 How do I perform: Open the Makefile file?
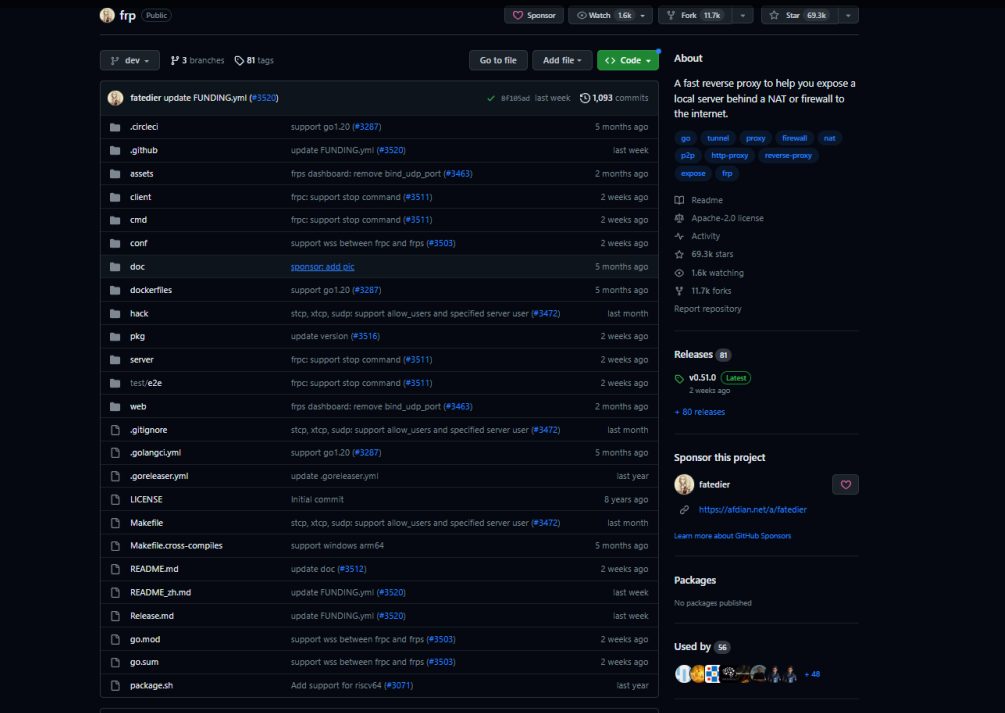point(147,523)
